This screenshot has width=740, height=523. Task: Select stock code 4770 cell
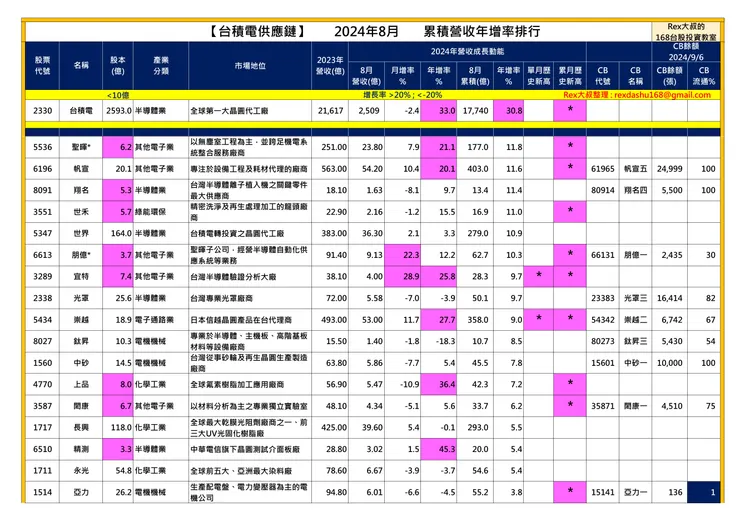(x=42, y=384)
